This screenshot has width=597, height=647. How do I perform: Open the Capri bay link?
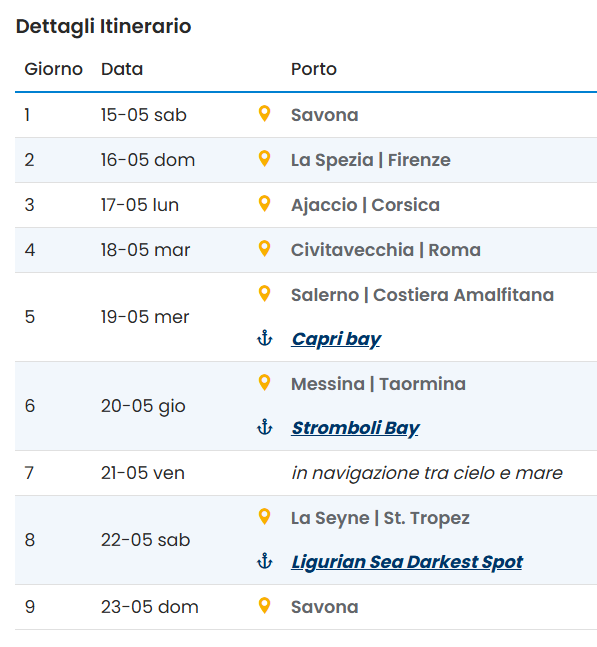tap(336, 339)
